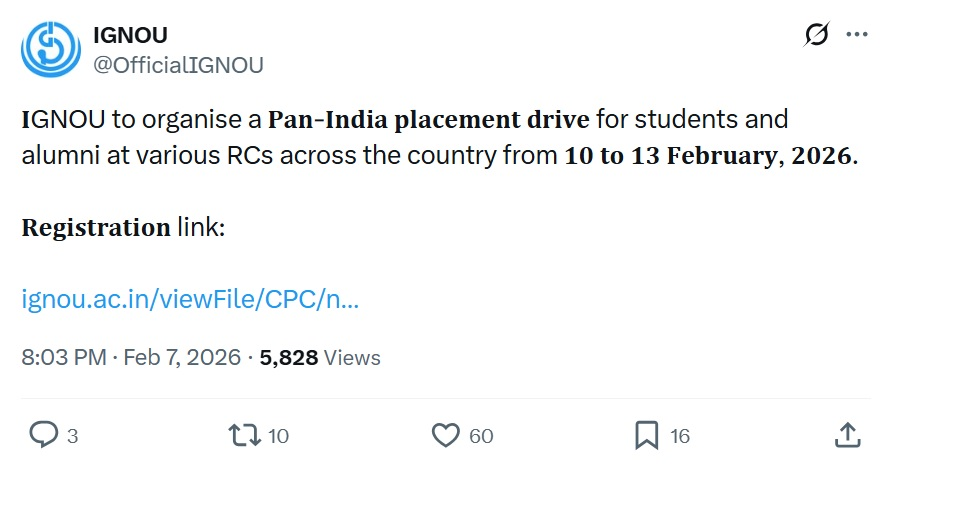Click the repost count of 10
Screen dimensions: 959x507
point(278,436)
